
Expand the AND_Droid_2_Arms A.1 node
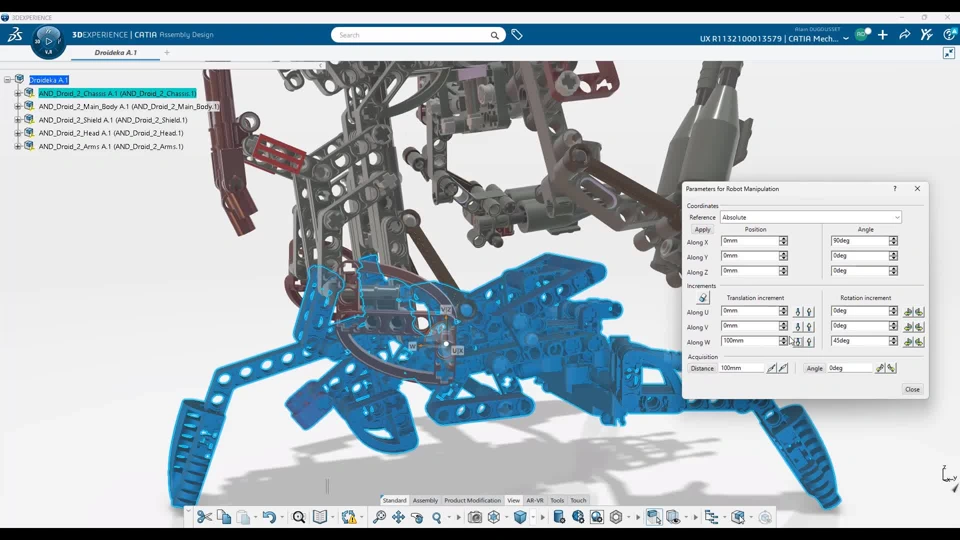[x=18, y=146]
